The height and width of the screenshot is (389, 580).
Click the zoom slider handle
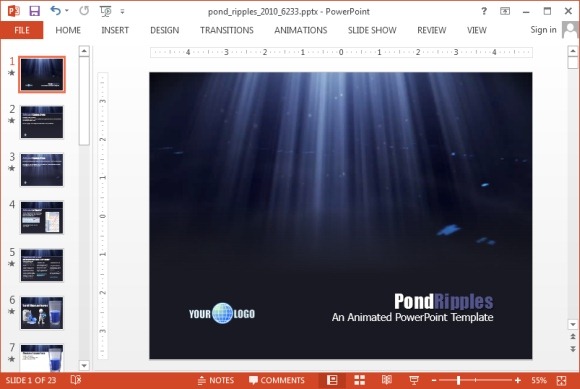click(x=458, y=380)
